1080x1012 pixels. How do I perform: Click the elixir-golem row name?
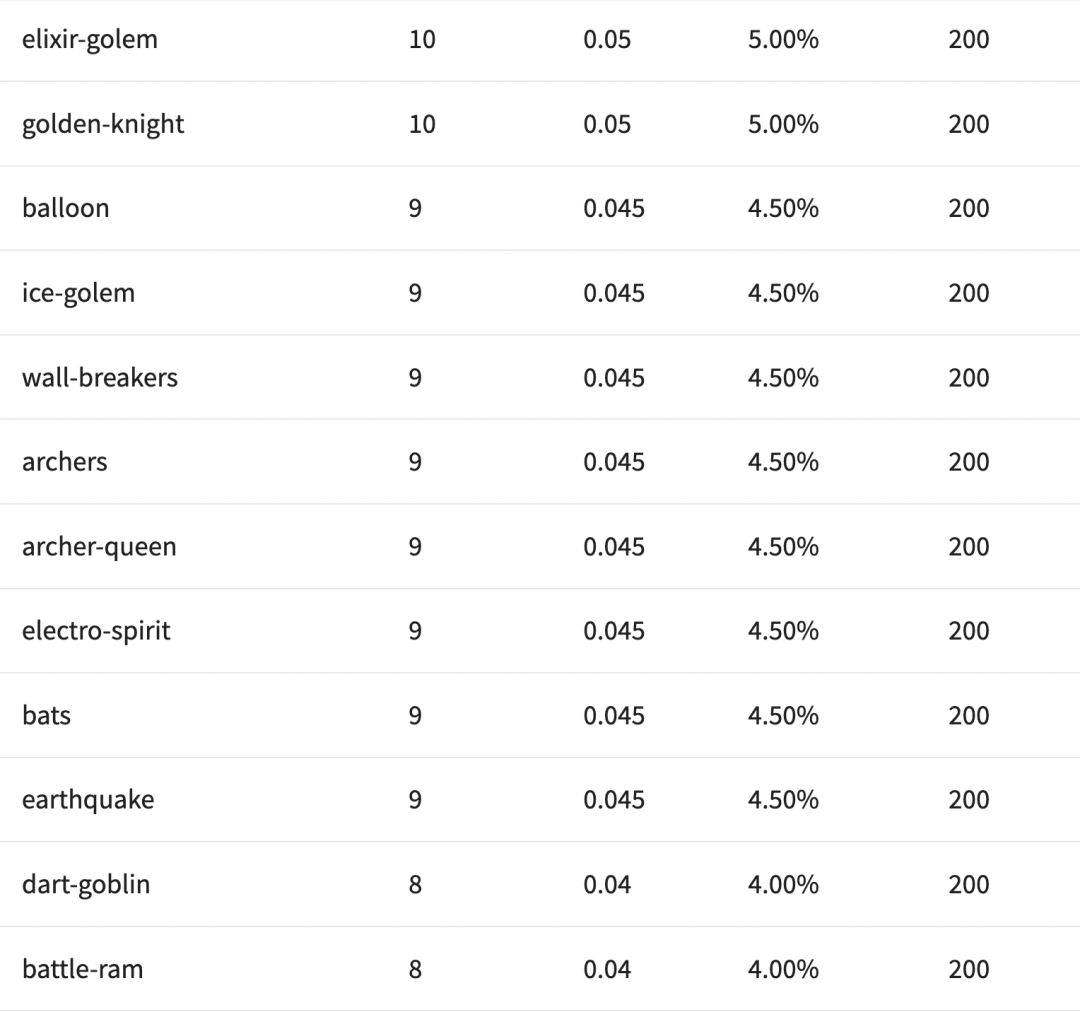(90, 40)
